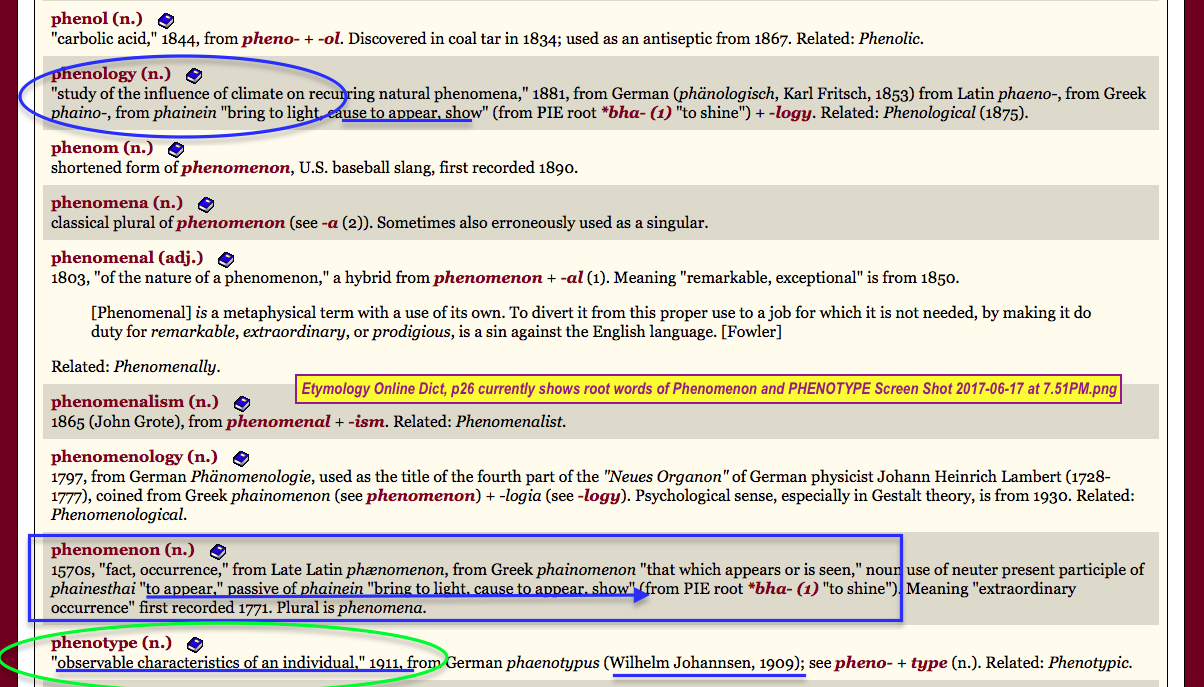
Task: Open the book icon next to phenomenalism
Action: point(241,403)
